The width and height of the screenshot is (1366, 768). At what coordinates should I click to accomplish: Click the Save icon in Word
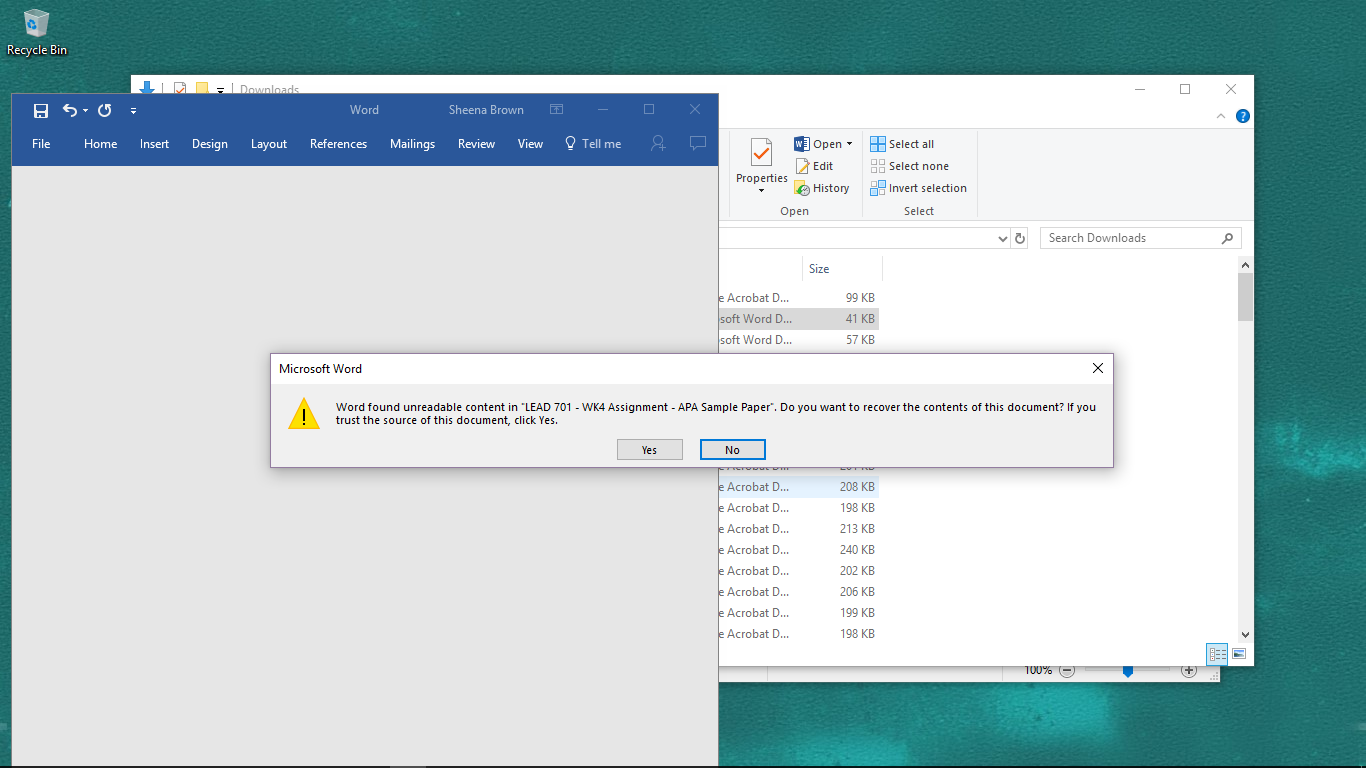click(41, 111)
